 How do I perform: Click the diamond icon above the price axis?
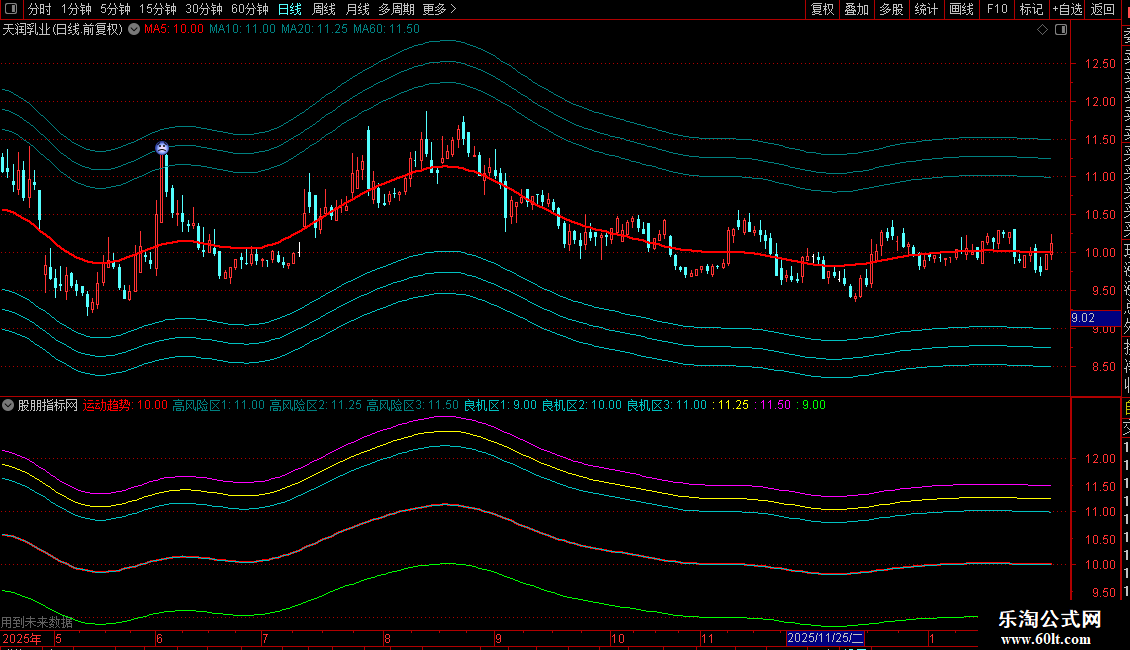[x=1042, y=30]
